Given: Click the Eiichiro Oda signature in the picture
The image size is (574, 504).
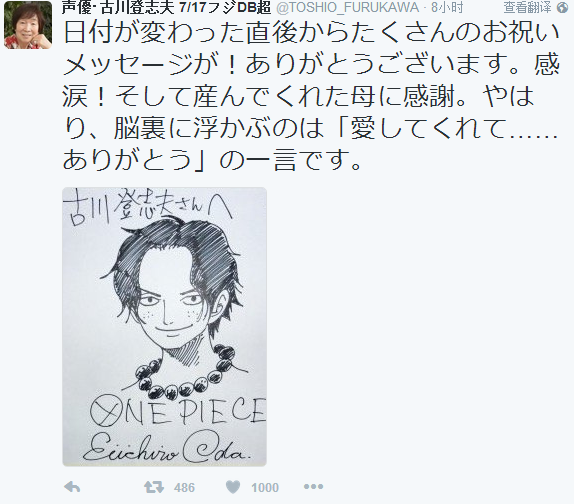Looking at the screenshot, I should tap(167, 451).
